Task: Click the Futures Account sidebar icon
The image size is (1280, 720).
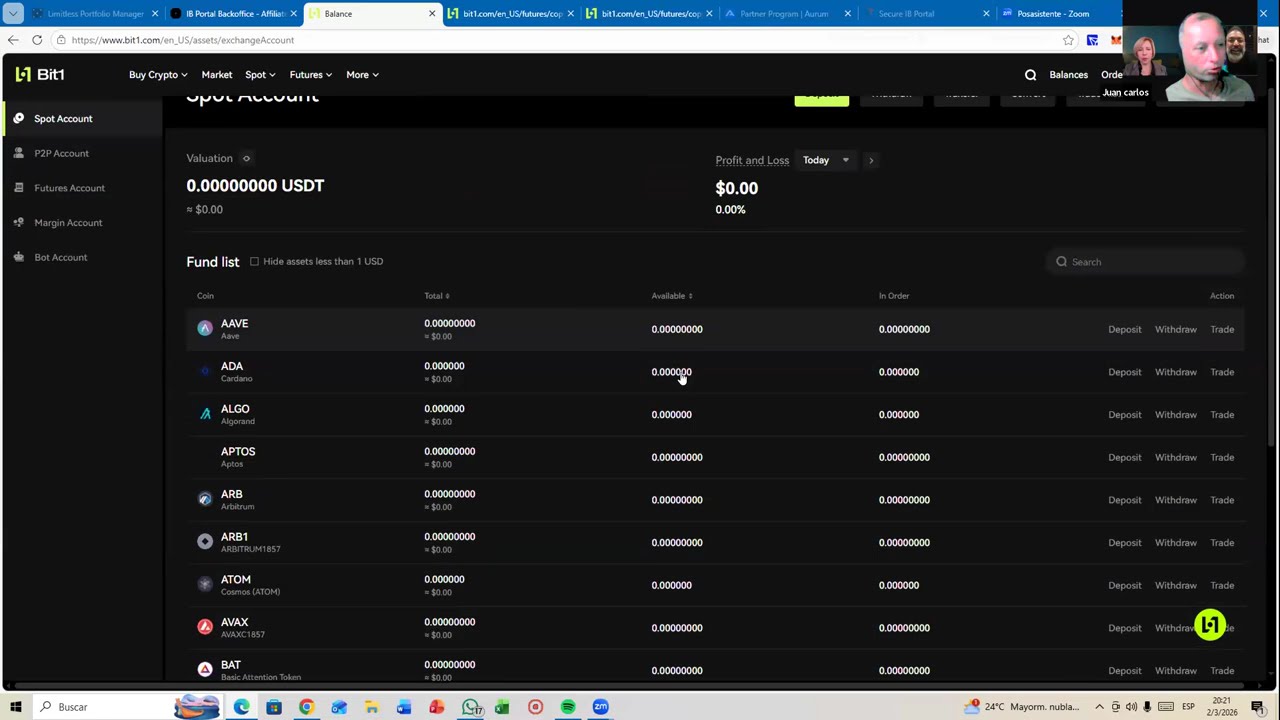Action: coord(18,188)
